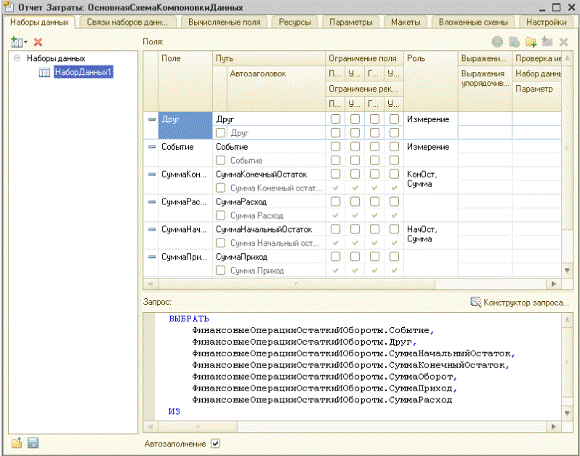Click the save diskette icon at bottom left
This screenshot has height=456, width=580.
click(33, 443)
